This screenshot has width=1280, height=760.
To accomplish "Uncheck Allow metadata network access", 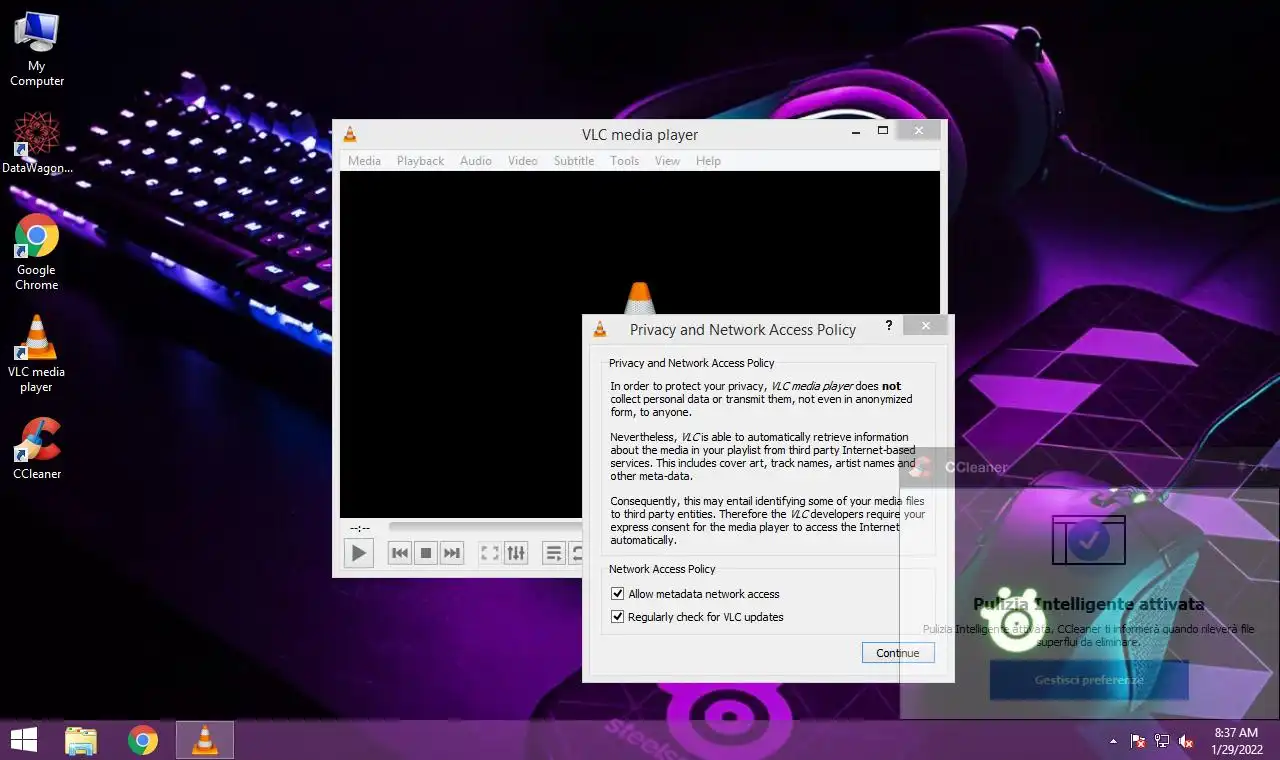I will [x=618, y=594].
